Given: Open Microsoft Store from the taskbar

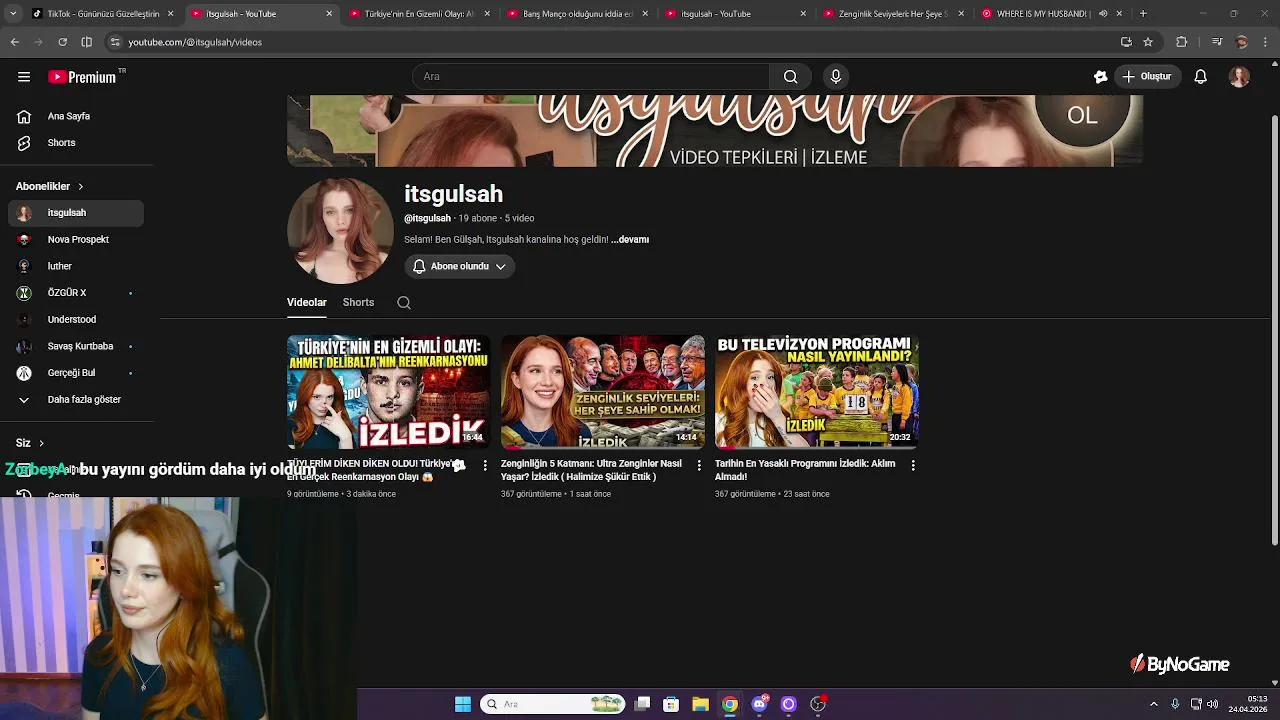Looking at the screenshot, I should tap(671, 704).
